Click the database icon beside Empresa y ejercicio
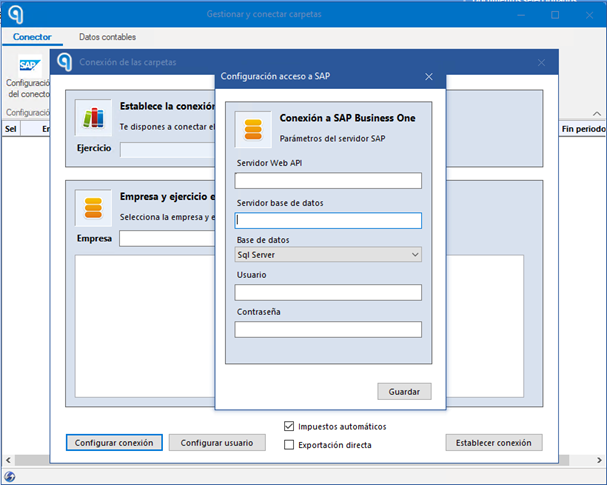 92,208
